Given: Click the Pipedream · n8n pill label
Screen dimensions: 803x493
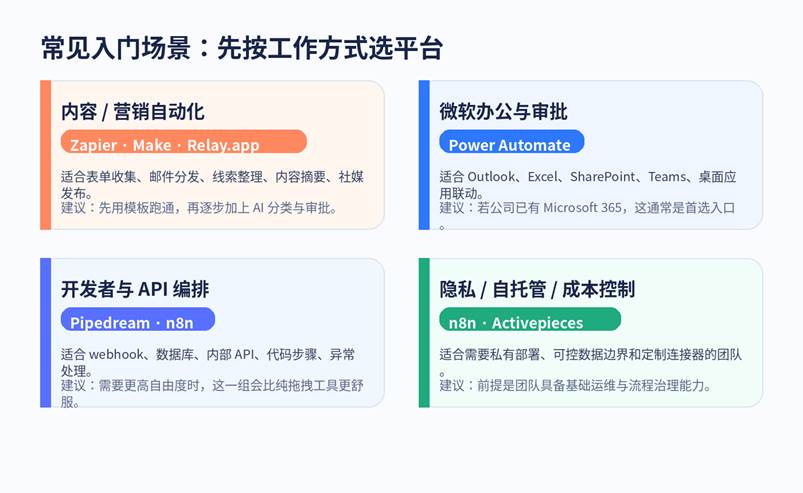Looking at the screenshot, I should coord(137,321).
